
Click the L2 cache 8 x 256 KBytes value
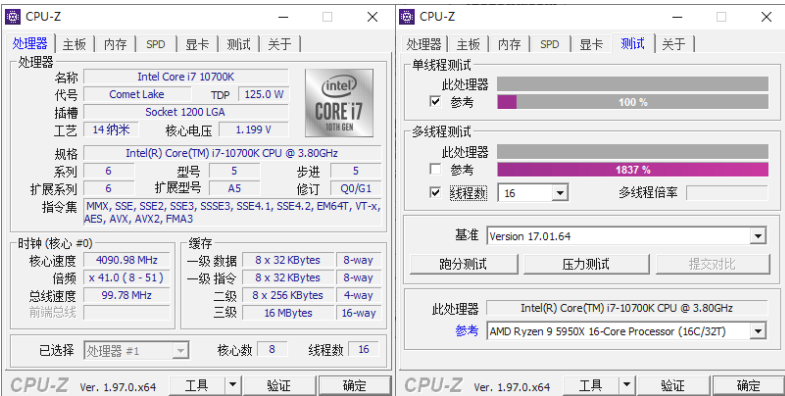click(x=288, y=295)
